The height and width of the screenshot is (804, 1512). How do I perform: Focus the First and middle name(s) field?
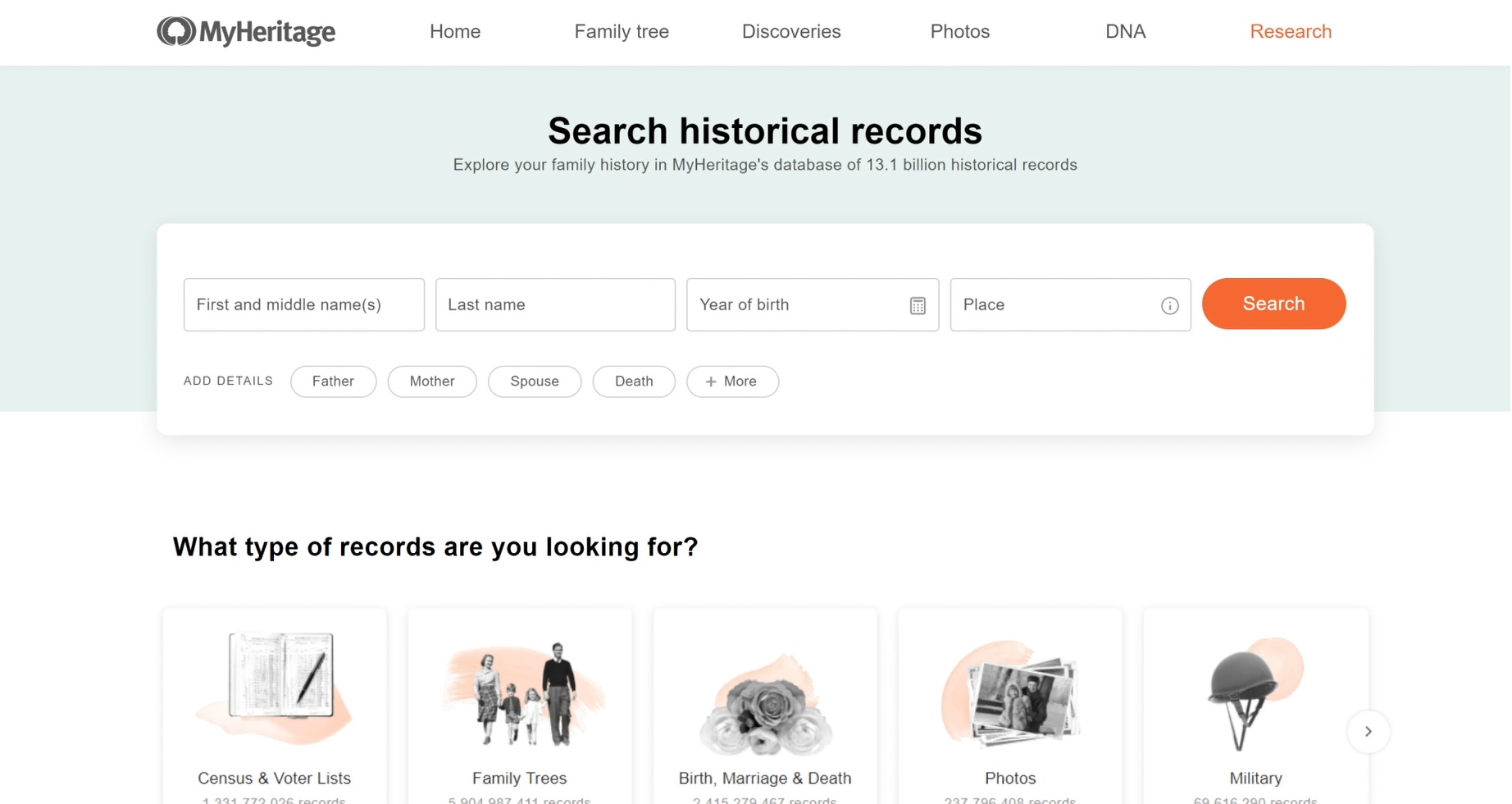[x=304, y=305]
